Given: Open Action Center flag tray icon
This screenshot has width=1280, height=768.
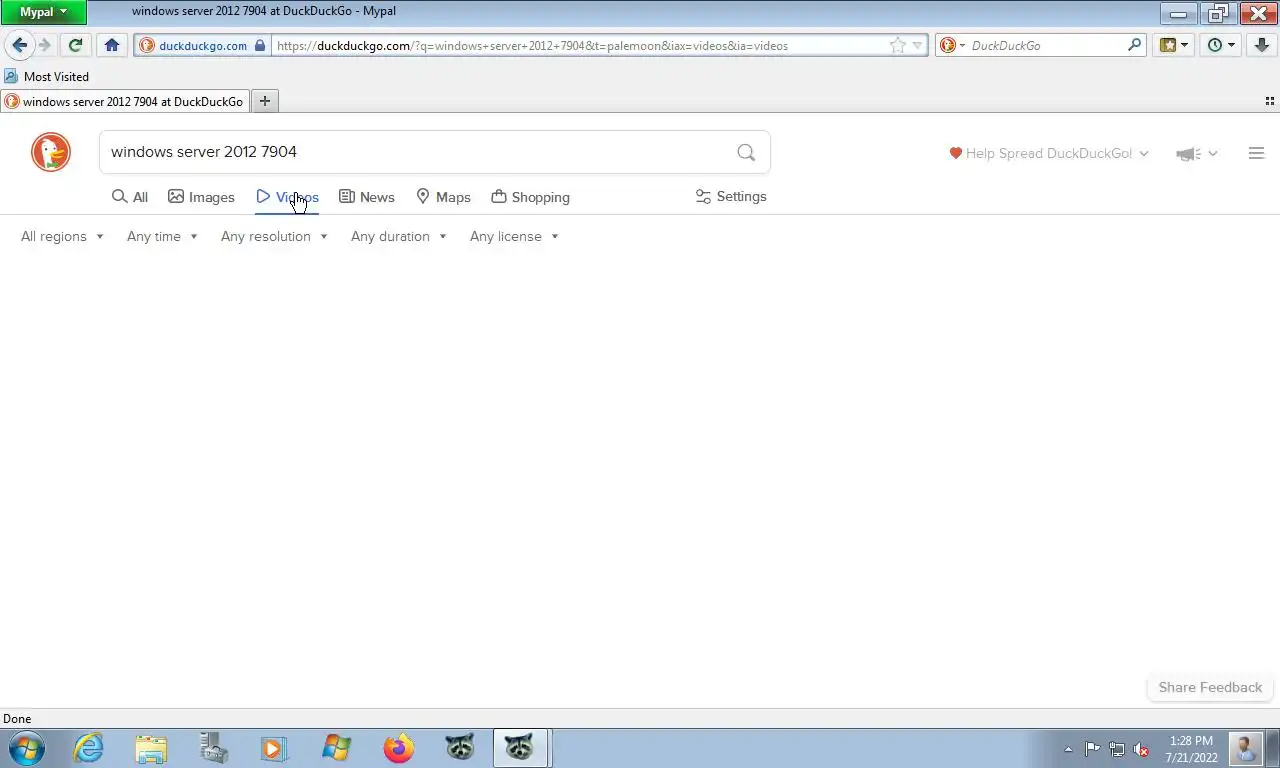Looking at the screenshot, I should point(1092,749).
